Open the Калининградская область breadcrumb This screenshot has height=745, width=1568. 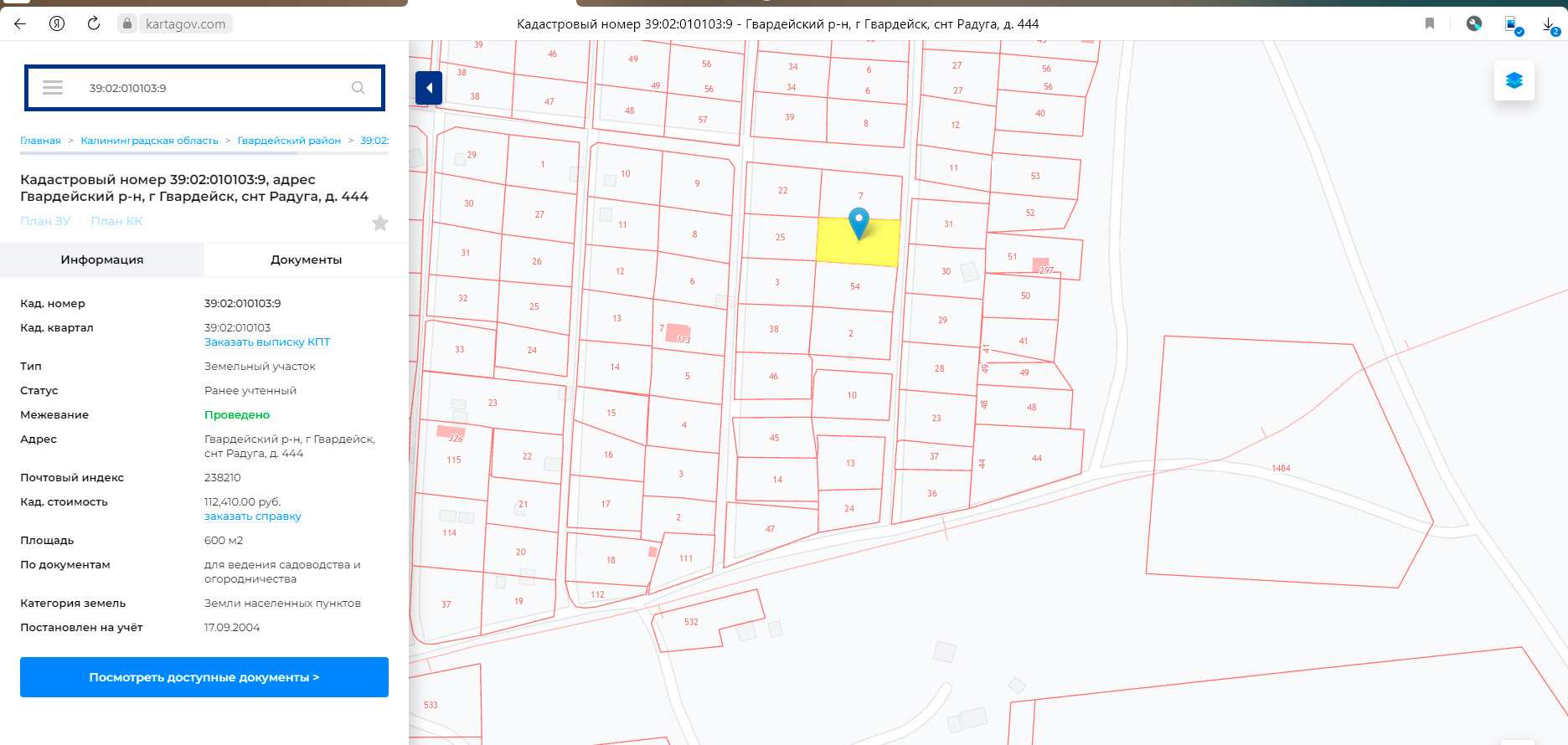tap(149, 141)
